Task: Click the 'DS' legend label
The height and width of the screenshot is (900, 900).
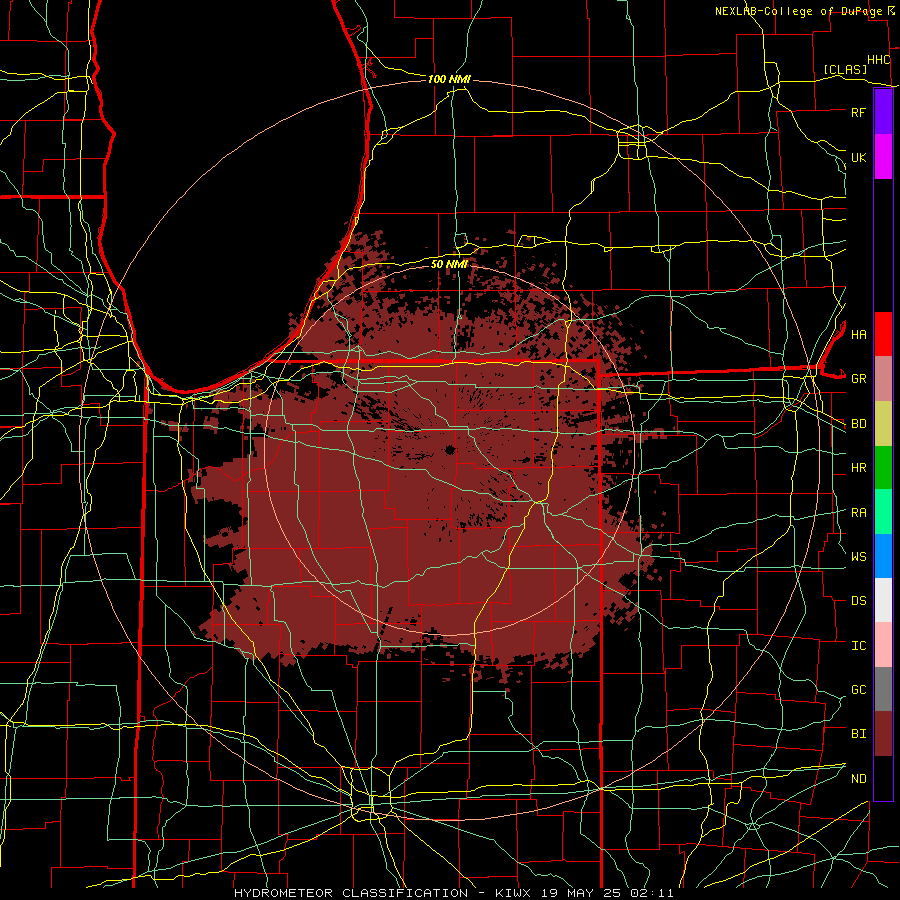Action: 858,601
